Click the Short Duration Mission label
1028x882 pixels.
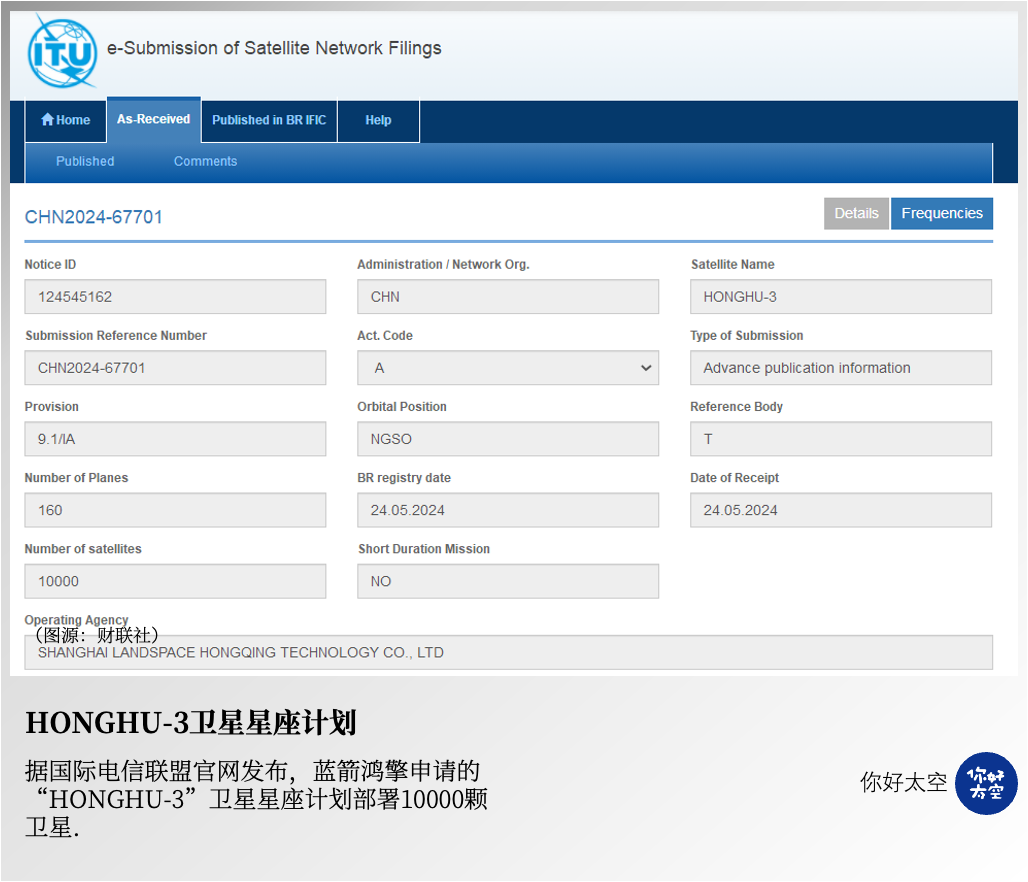point(424,549)
